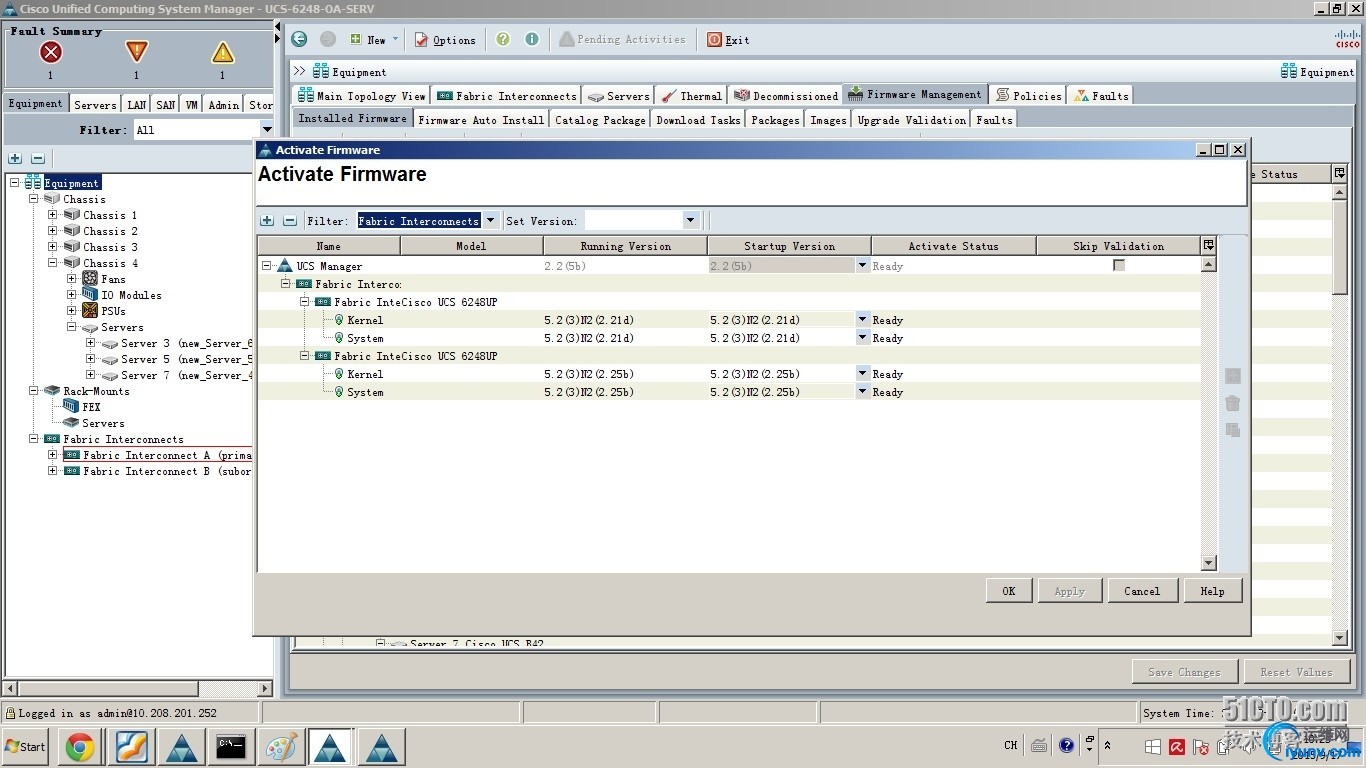Screen dimensions: 1366x768
Task: Click the column chooser icon behind dialog near Status
Action: [1340, 173]
